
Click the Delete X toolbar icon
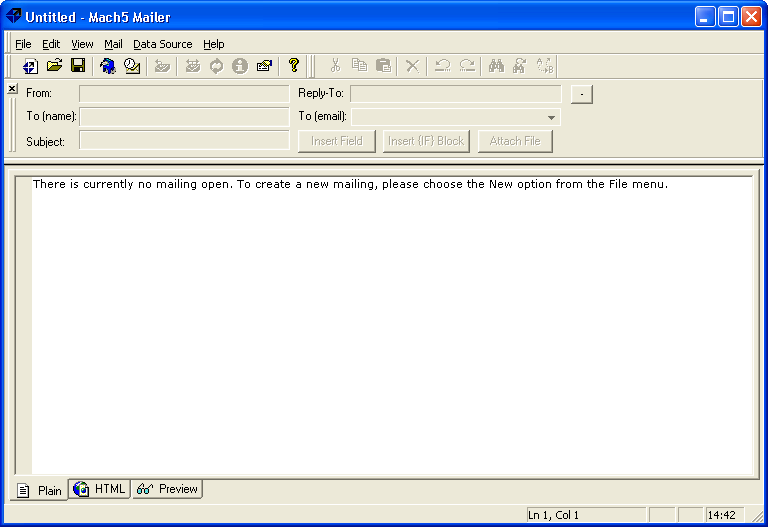coord(411,66)
